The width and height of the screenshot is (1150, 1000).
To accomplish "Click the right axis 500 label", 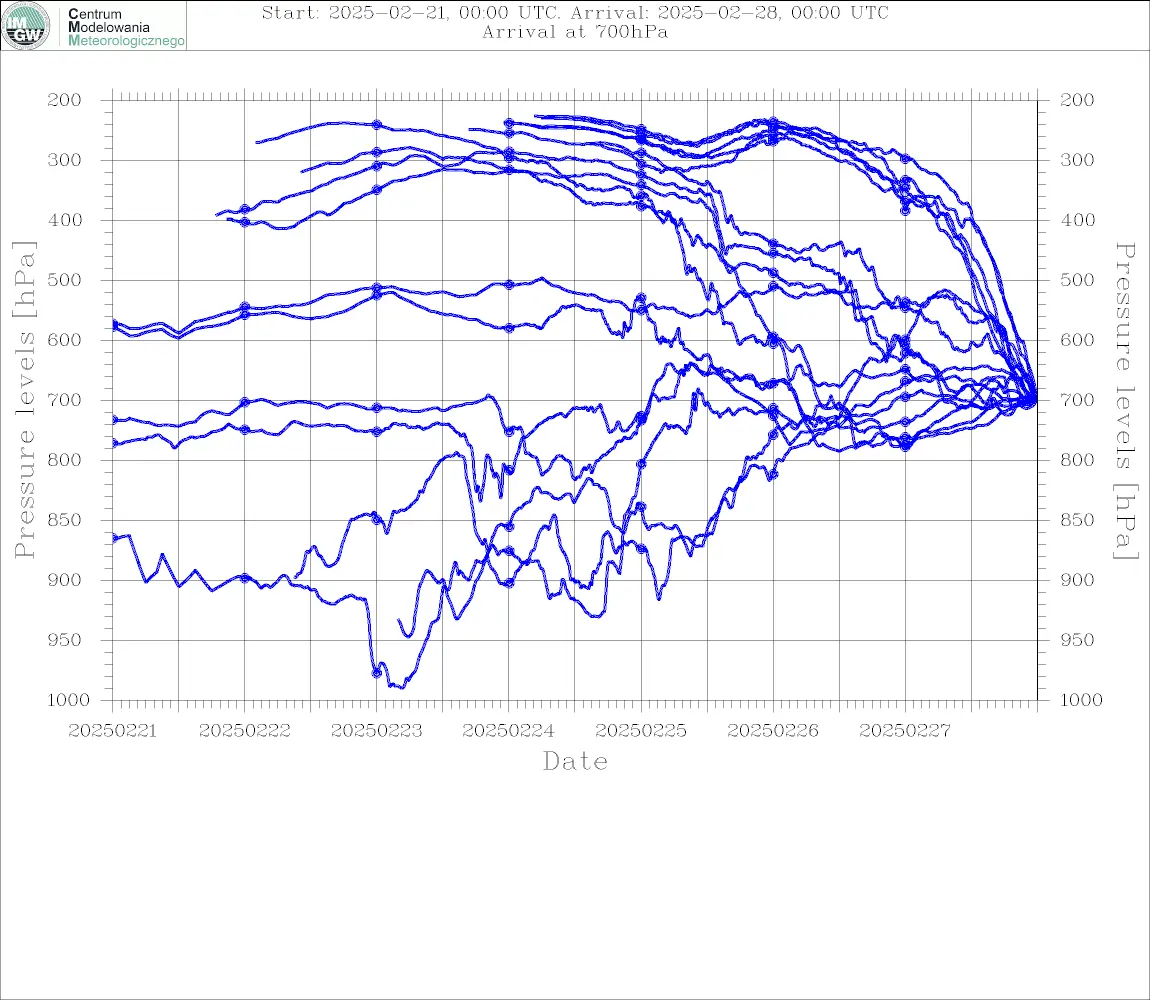I will 1077,280.
